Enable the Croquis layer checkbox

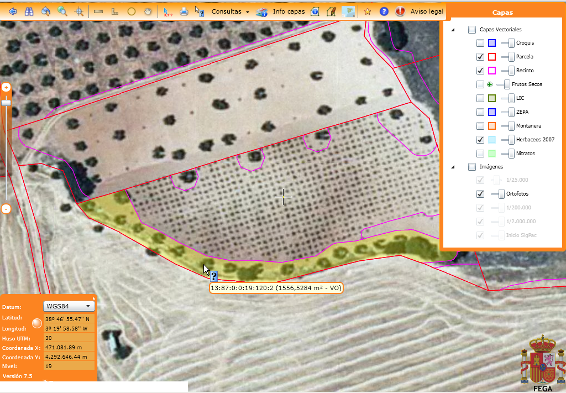point(480,43)
